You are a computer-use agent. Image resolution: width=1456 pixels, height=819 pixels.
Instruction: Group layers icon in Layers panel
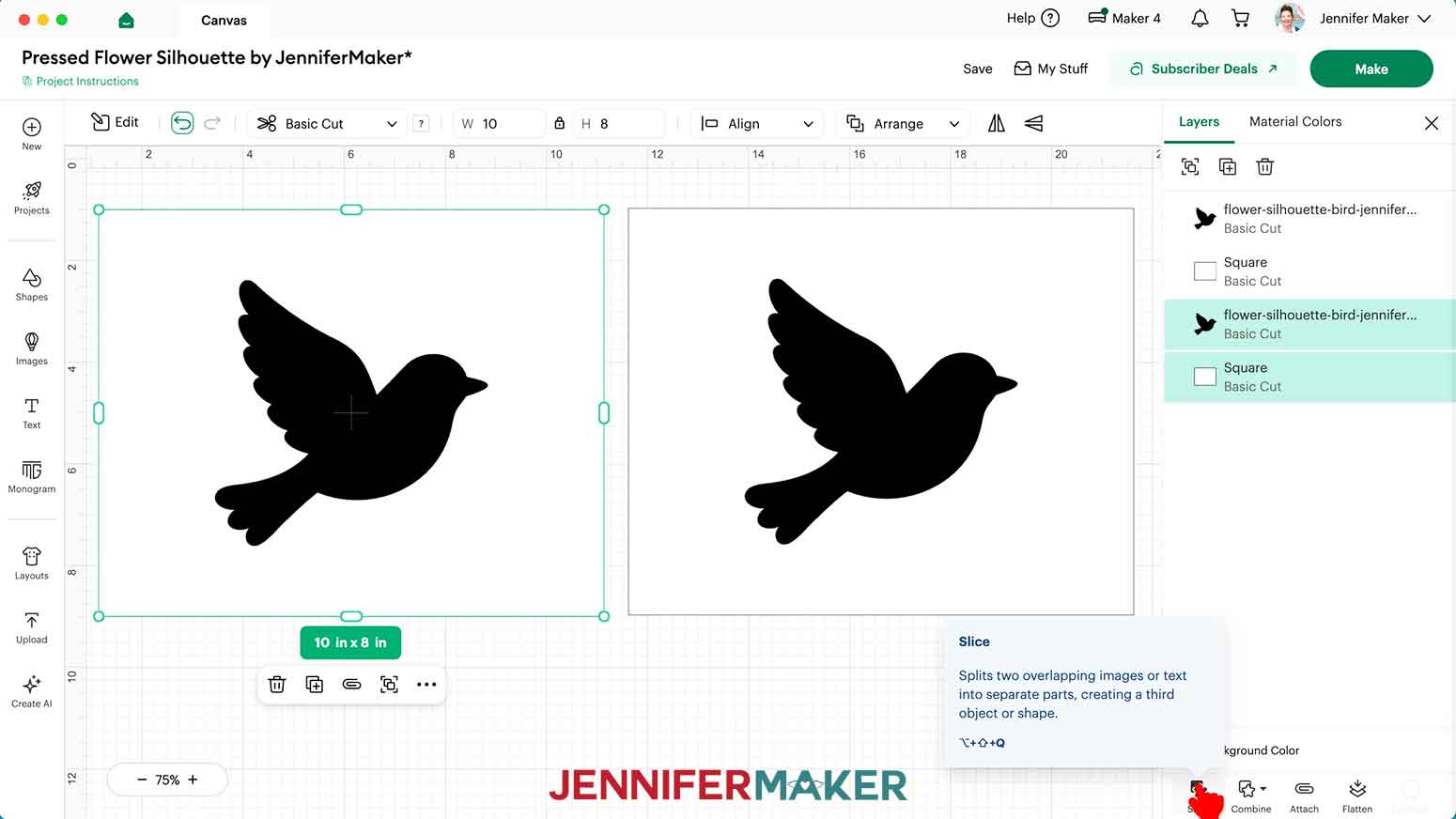tap(1190, 166)
